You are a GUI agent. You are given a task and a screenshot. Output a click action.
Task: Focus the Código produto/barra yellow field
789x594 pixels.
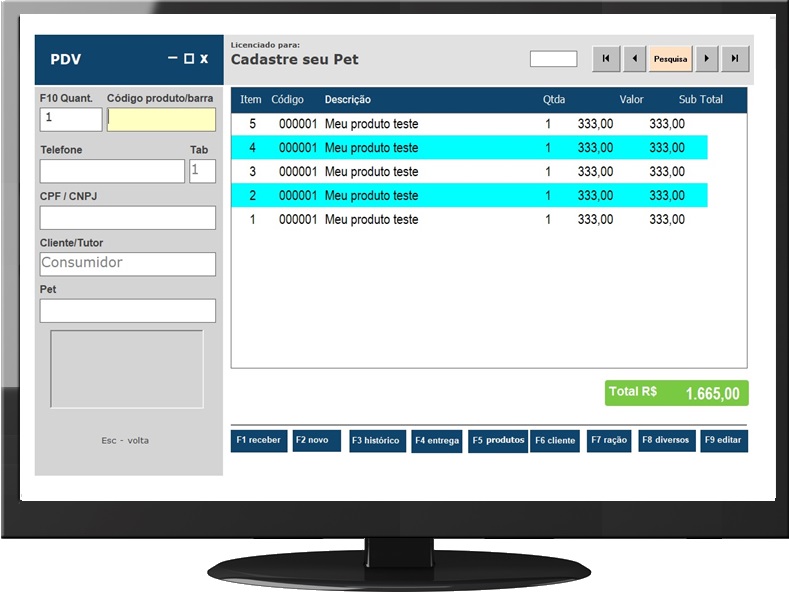point(161,120)
